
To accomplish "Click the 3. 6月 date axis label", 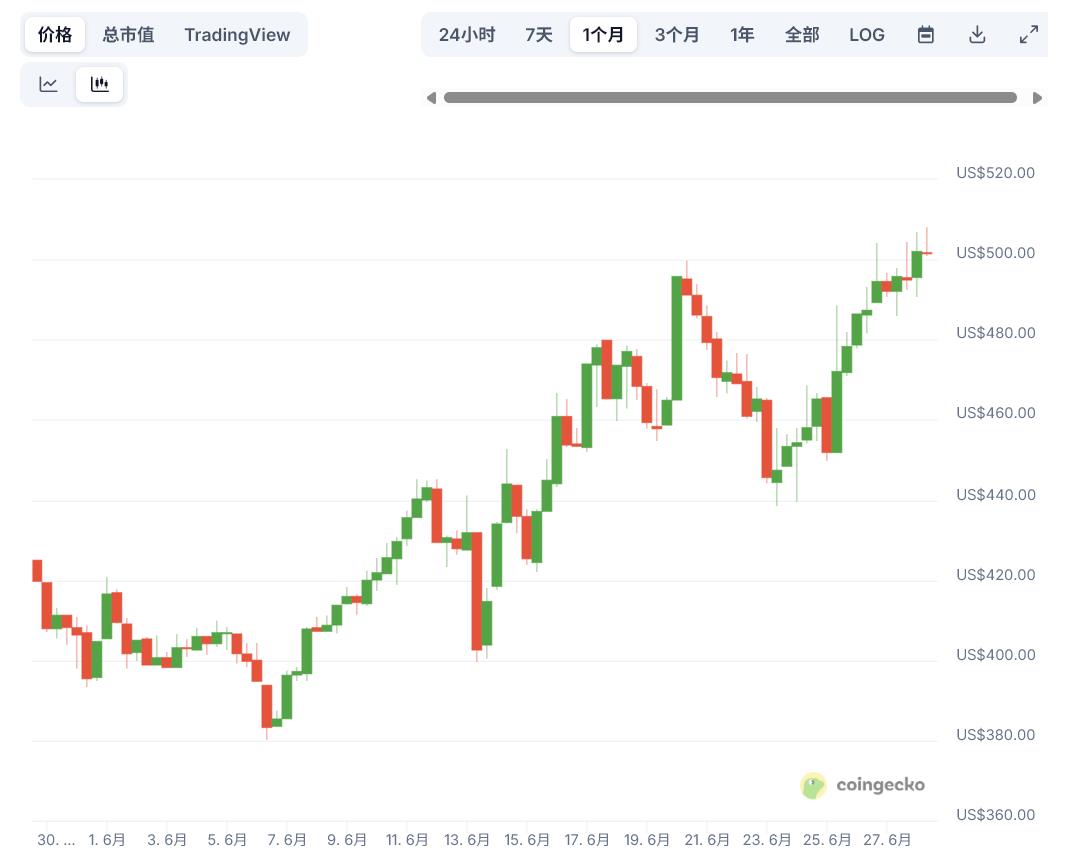I will click(x=167, y=840).
